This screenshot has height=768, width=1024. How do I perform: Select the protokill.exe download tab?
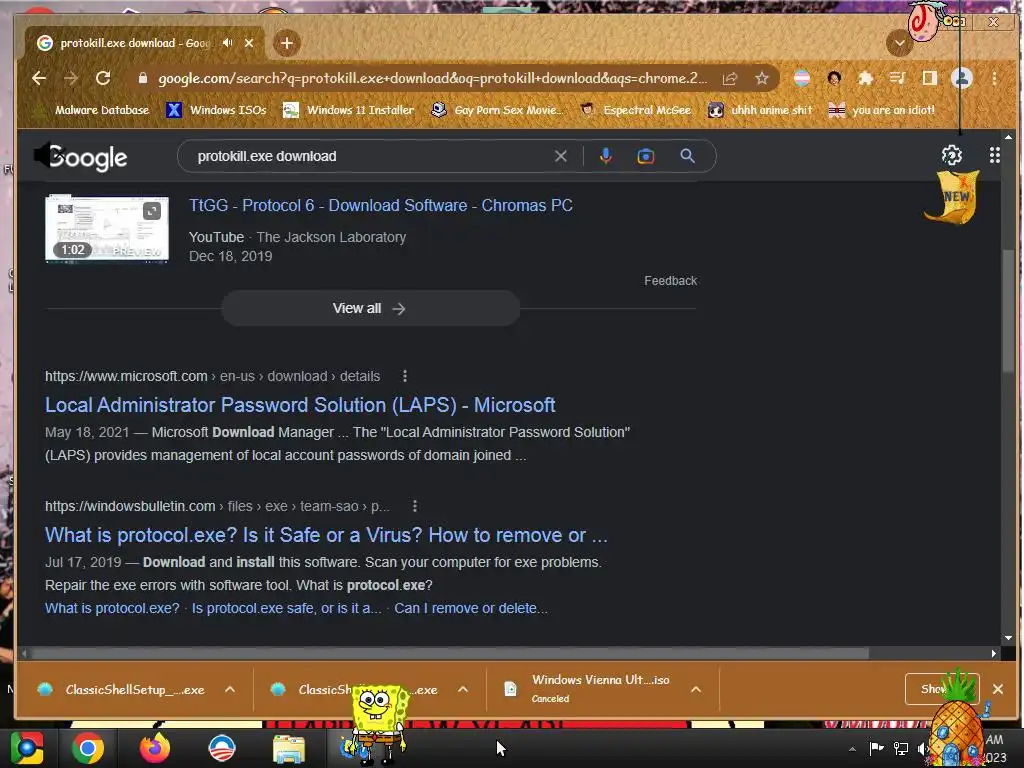pyautogui.click(x=135, y=43)
